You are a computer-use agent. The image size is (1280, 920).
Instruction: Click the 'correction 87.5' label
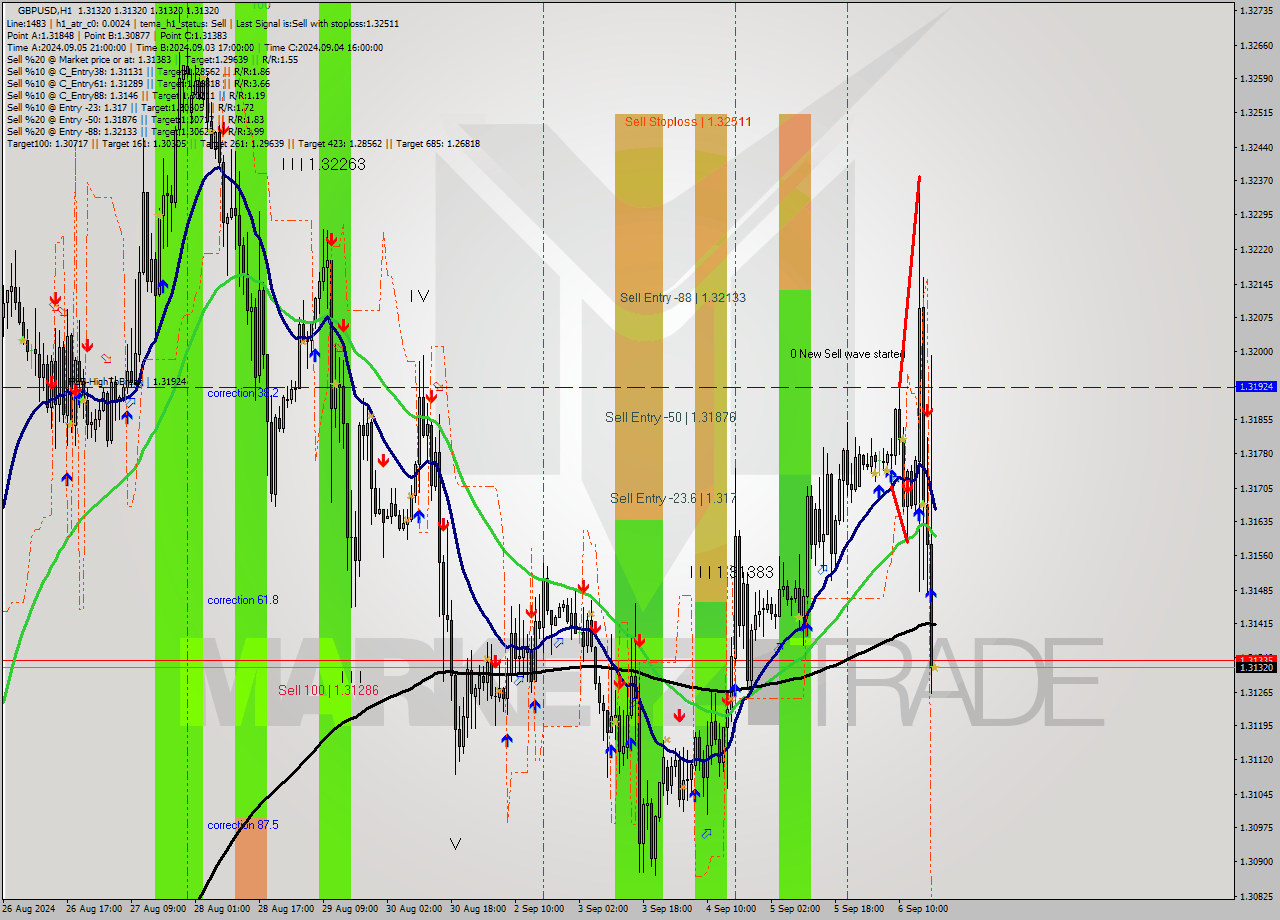point(243,825)
